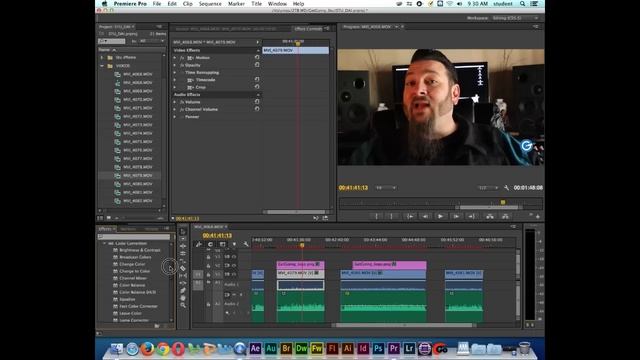The width and height of the screenshot is (640, 360).
Task: Open After Effects from the dock
Action: (x=256, y=349)
